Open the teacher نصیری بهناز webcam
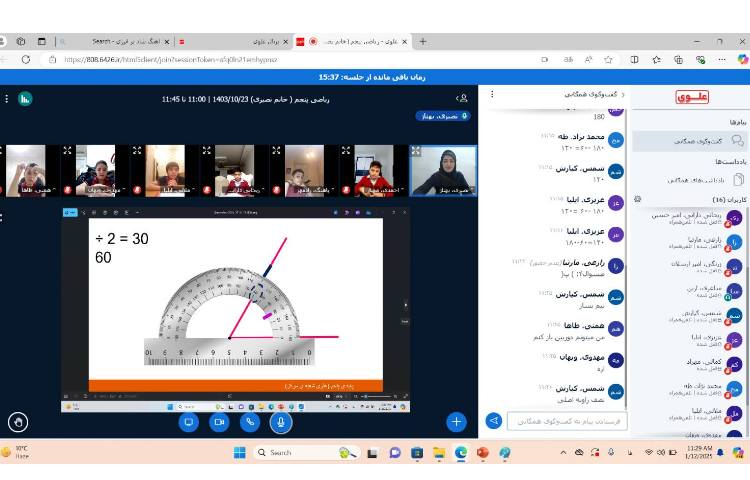750x480 pixels. click(x=443, y=171)
